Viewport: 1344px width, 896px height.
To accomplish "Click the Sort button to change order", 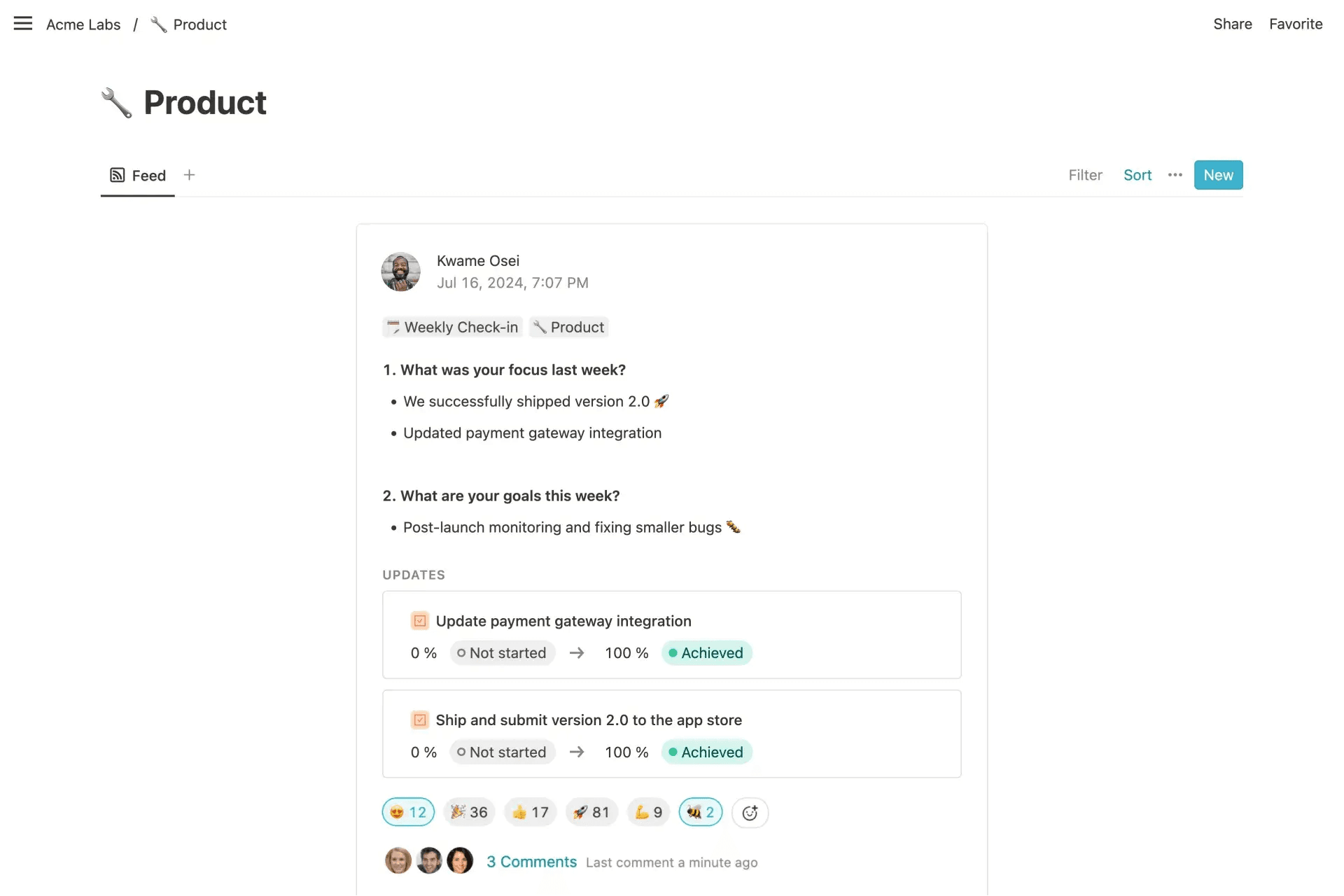I will point(1137,175).
